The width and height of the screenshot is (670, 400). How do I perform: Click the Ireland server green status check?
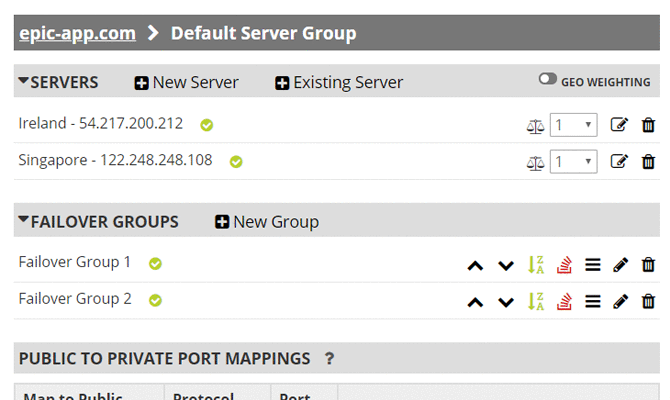(207, 125)
